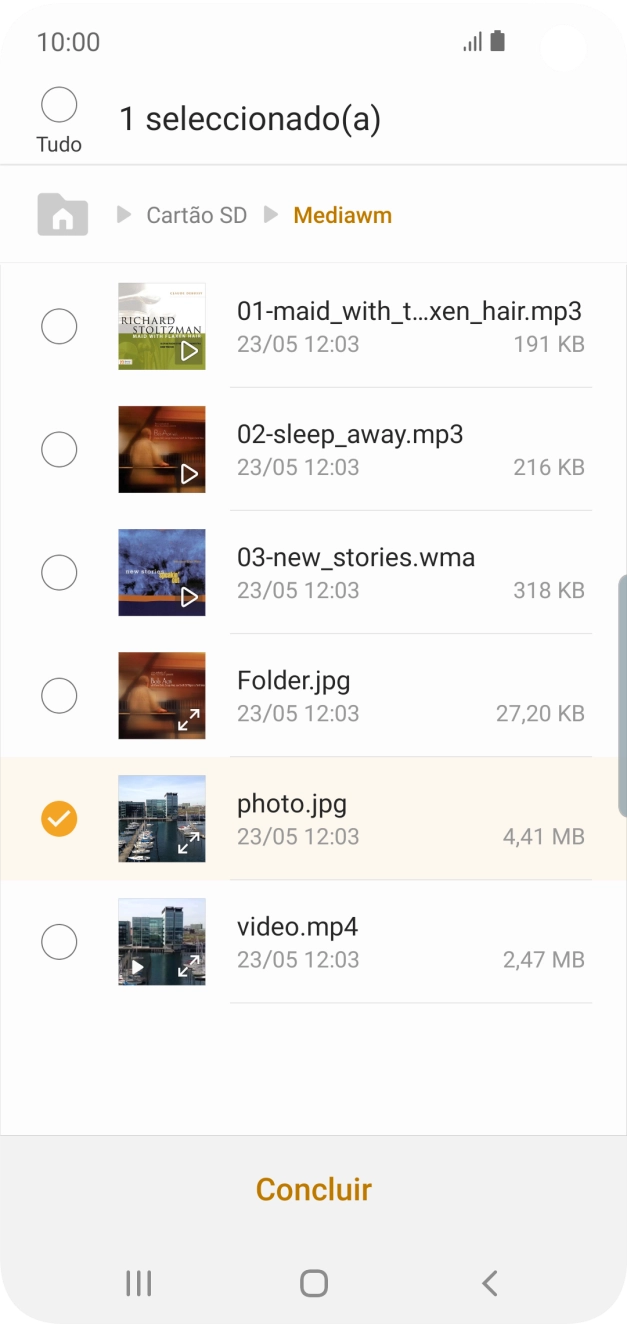This screenshot has height=1324, width=627.
Task: Tap the photo.jpg marina thumbnail
Action: pos(161,819)
